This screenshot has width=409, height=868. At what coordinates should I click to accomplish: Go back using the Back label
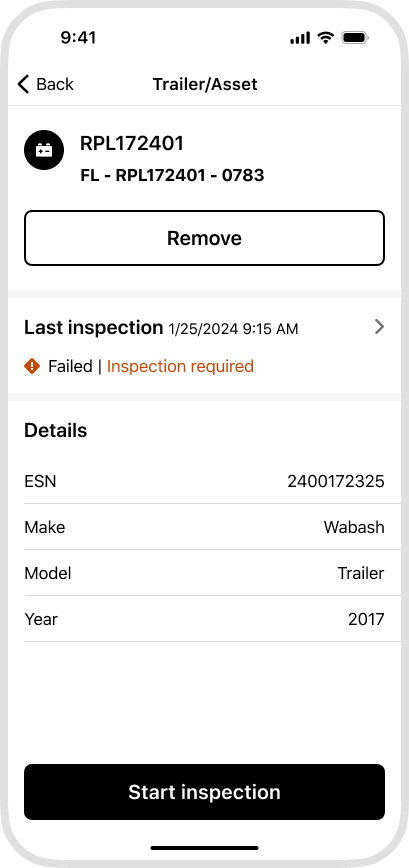55,84
